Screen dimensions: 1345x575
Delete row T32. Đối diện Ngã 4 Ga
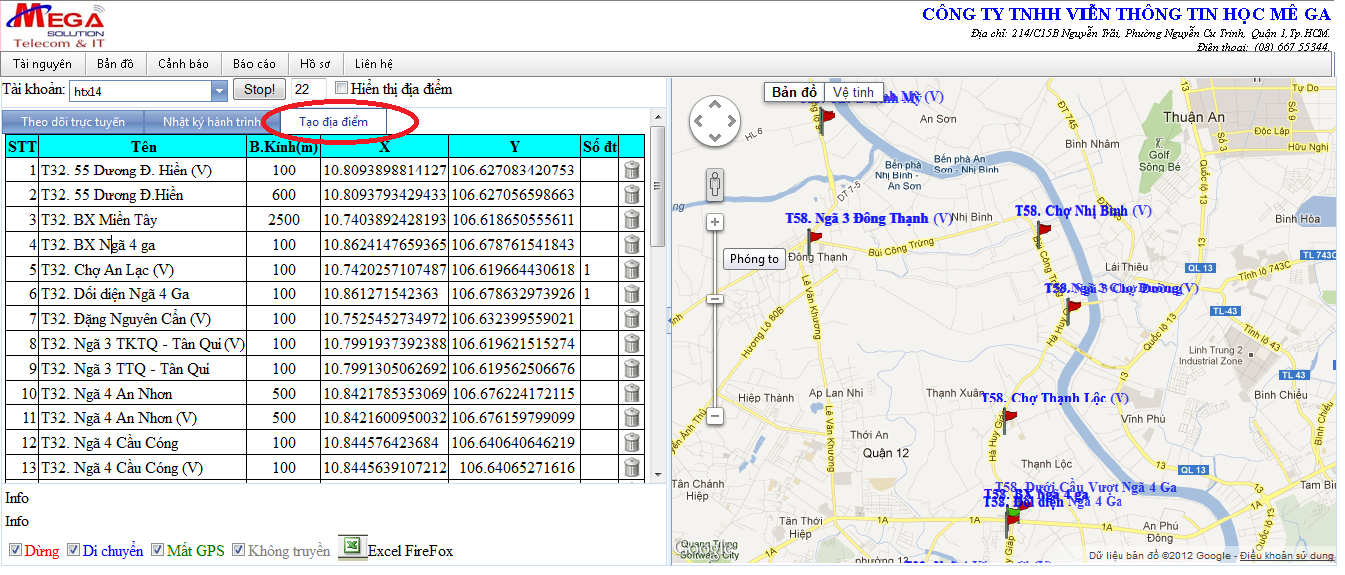[x=632, y=294]
